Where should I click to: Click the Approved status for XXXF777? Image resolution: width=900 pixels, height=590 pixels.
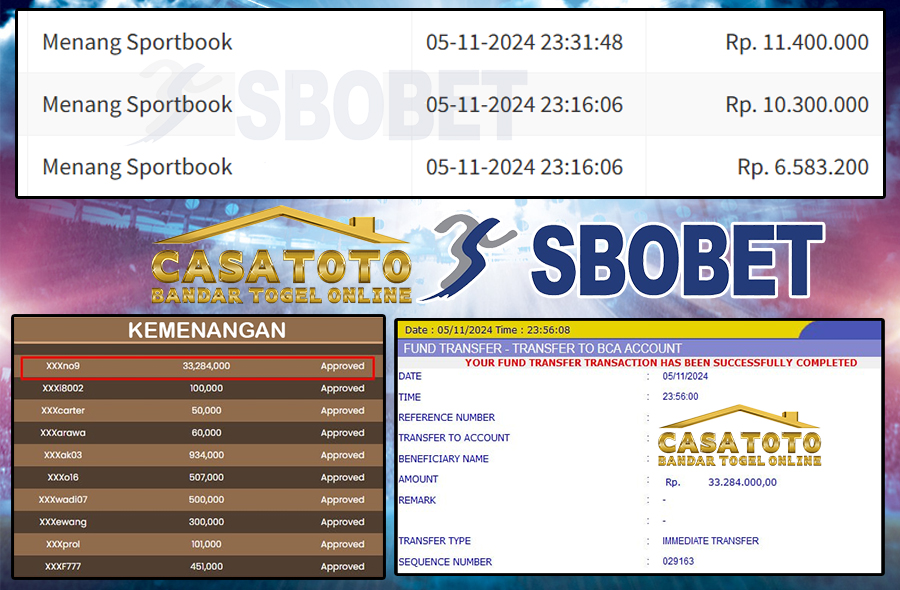click(x=342, y=567)
